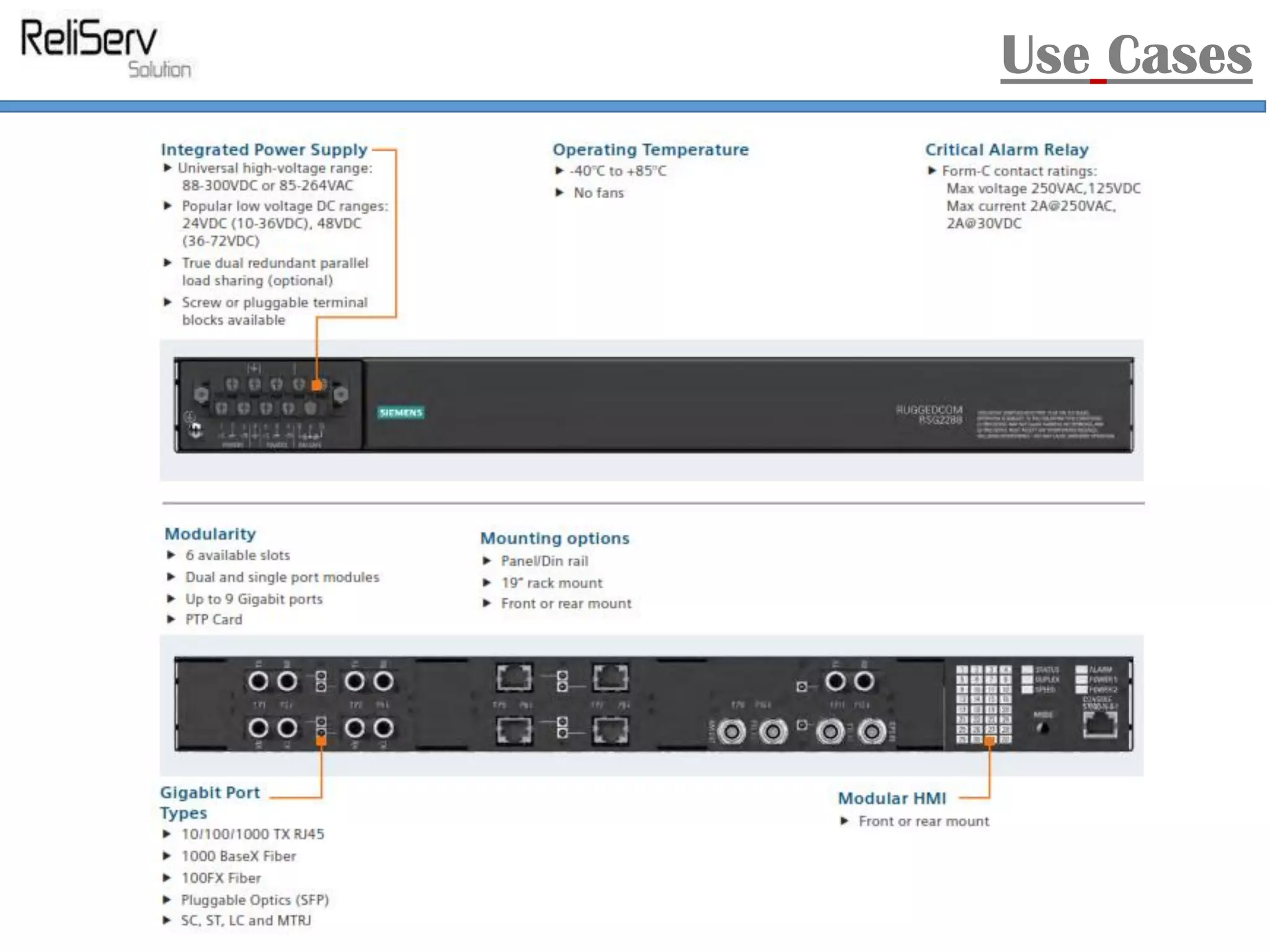Click the RUGGEDCOM RSG2288 label on chassis
Screen dimensions: 1270x952
(929, 415)
